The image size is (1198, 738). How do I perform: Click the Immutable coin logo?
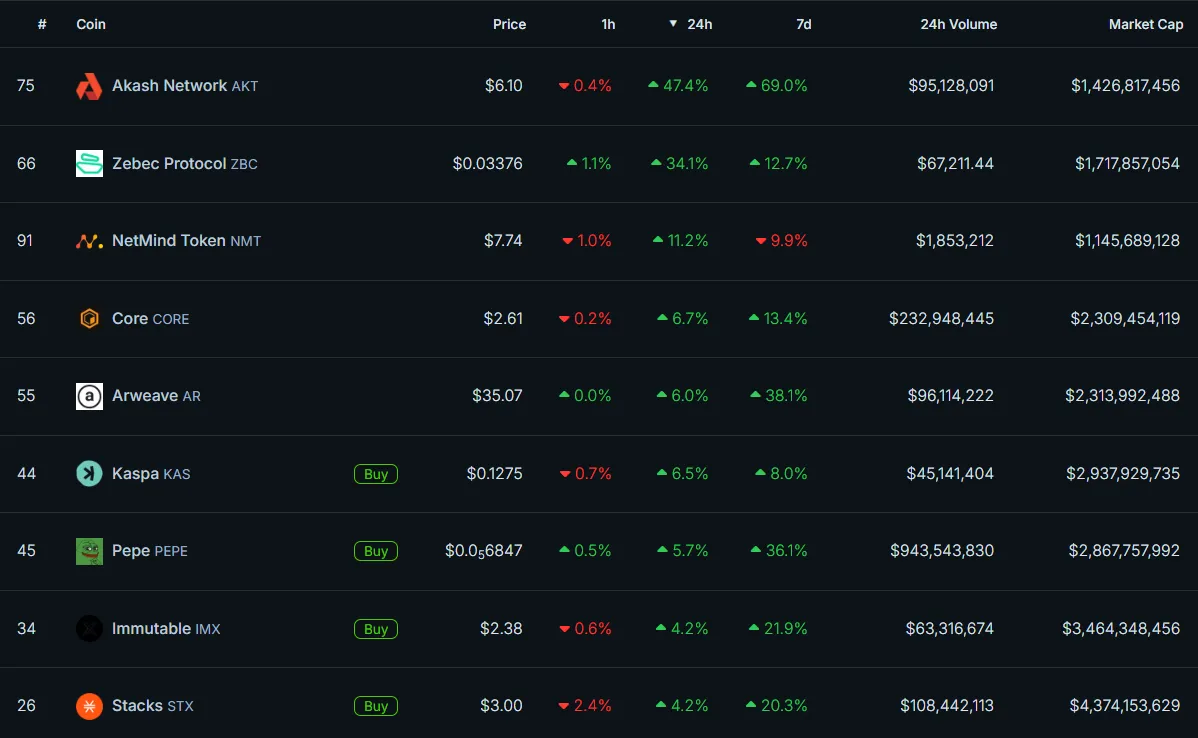point(89,629)
